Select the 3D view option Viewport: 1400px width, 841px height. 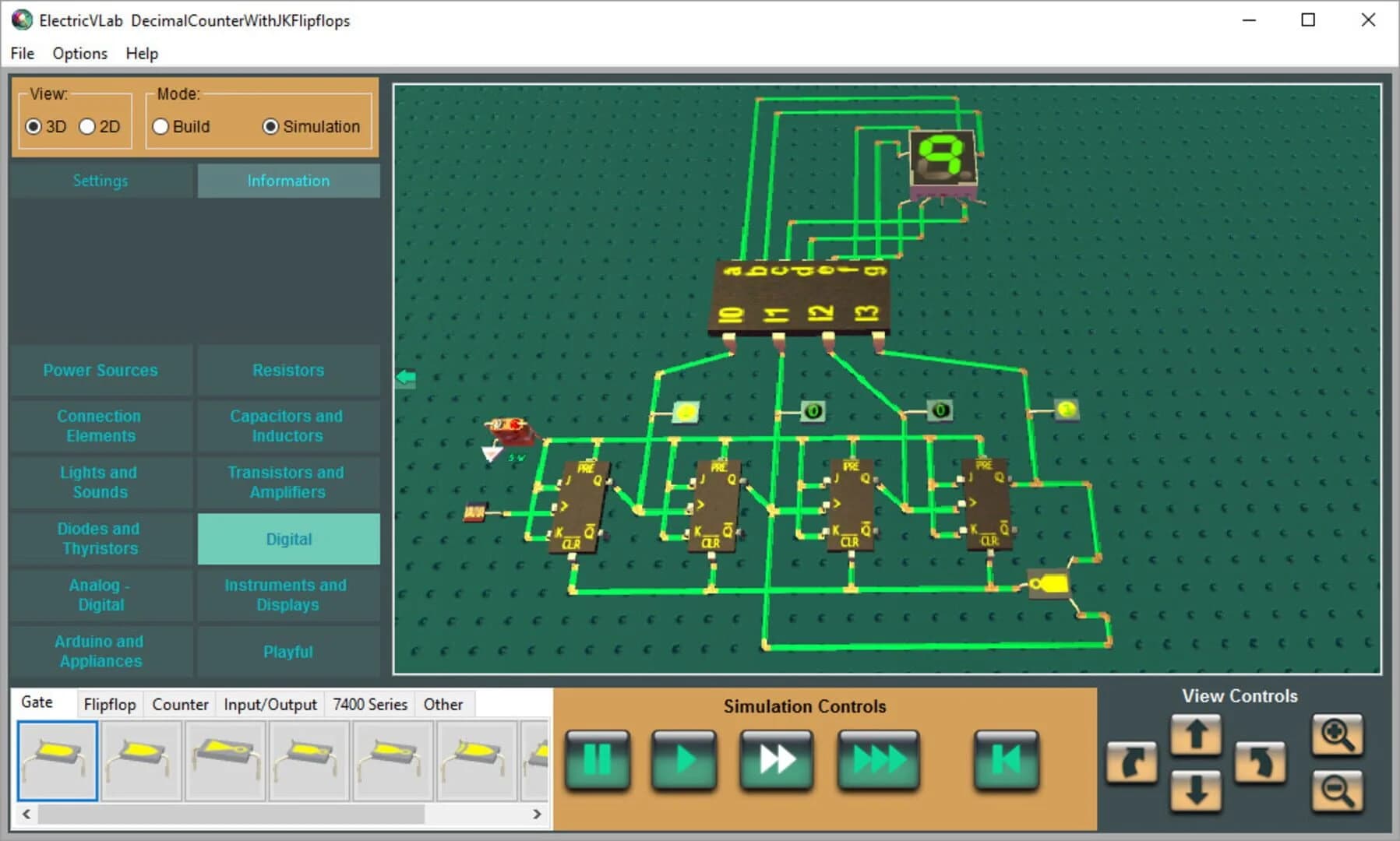pyautogui.click(x=33, y=126)
